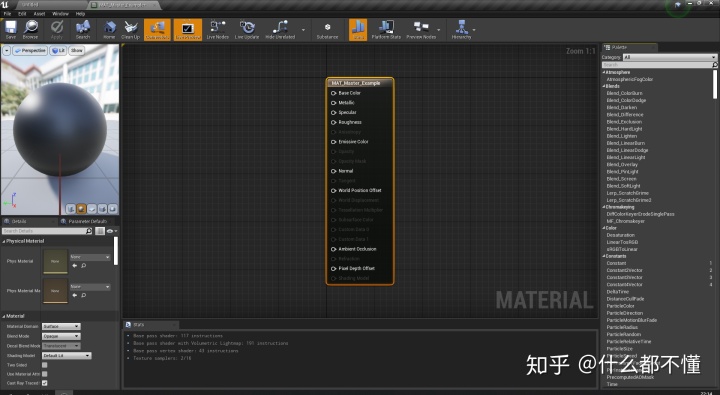Click the Home toolbar icon
720x395 pixels.
click(109, 30)
